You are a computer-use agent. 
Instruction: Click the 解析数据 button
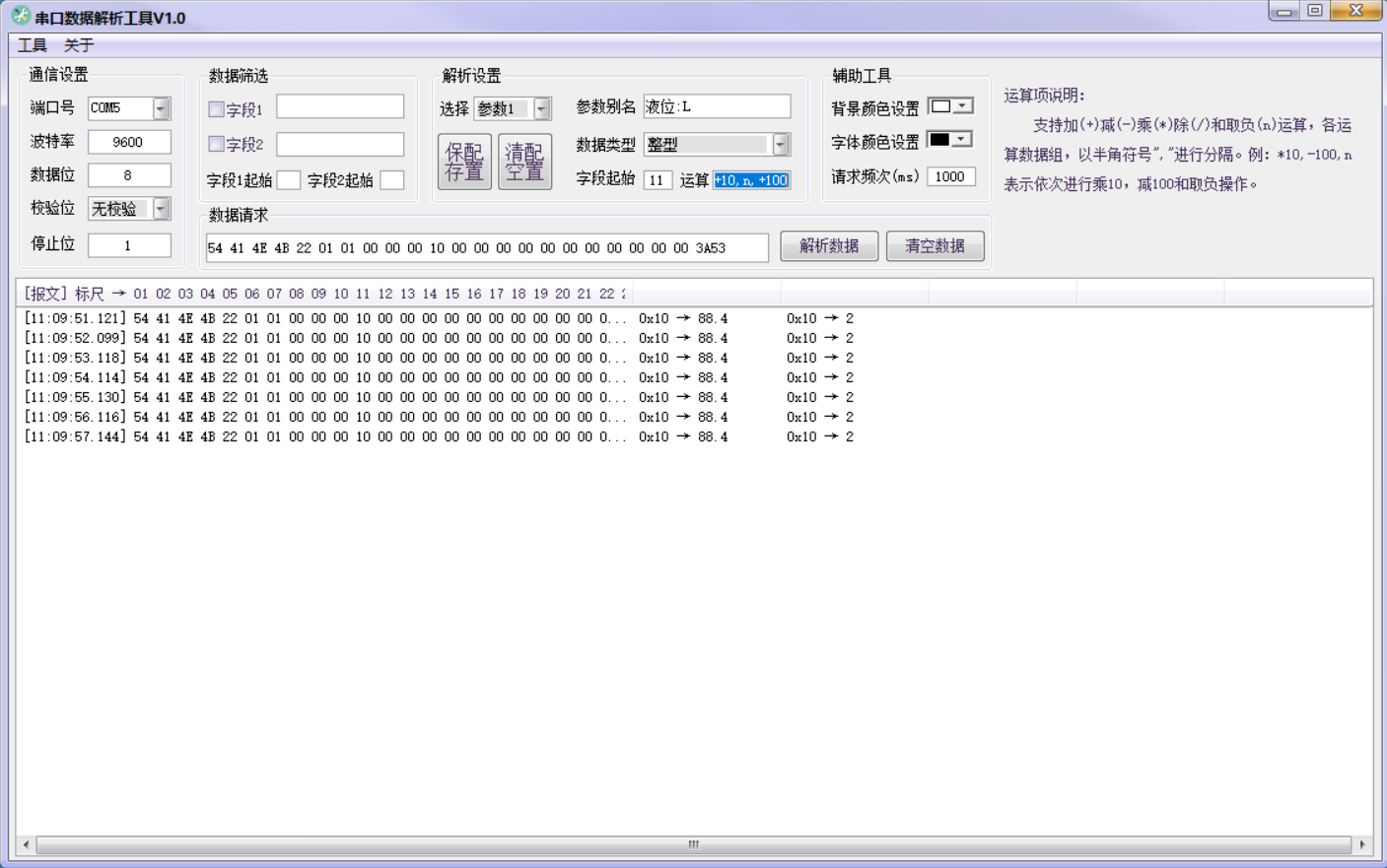click(x=829, y=246)
